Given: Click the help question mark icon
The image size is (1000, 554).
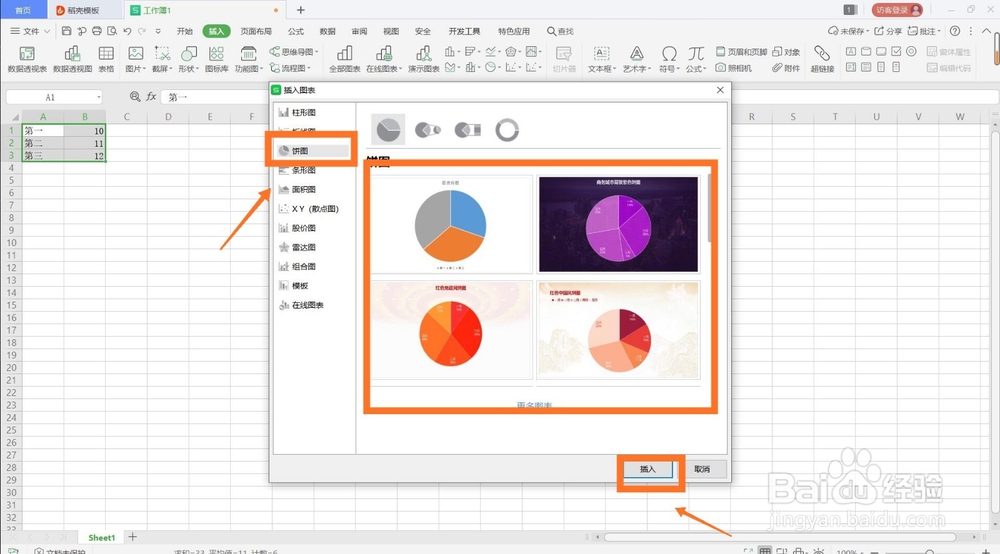Looking at the screenshot, I should (x=955, y=31).
